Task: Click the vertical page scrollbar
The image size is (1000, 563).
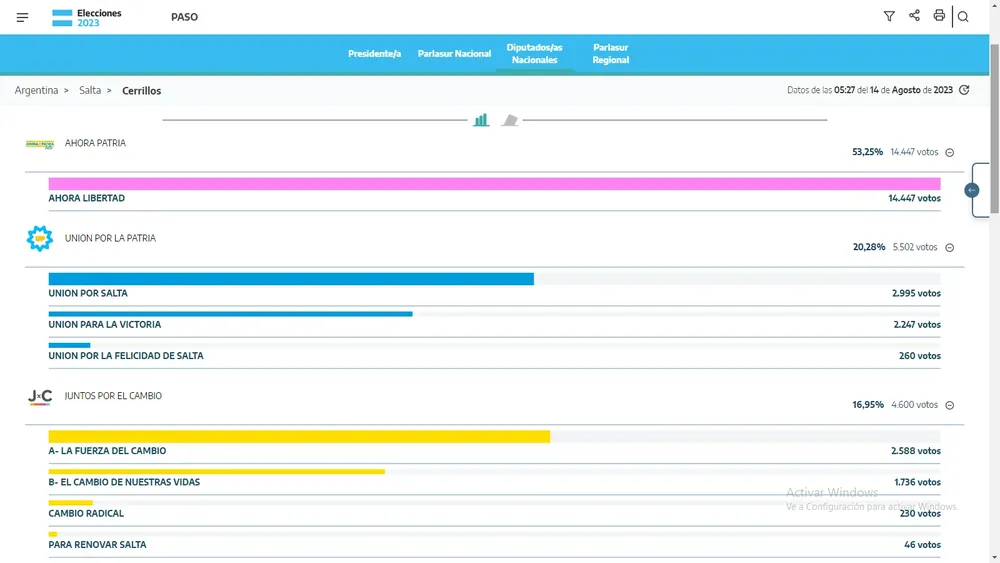Action: (x=994, y=300)
